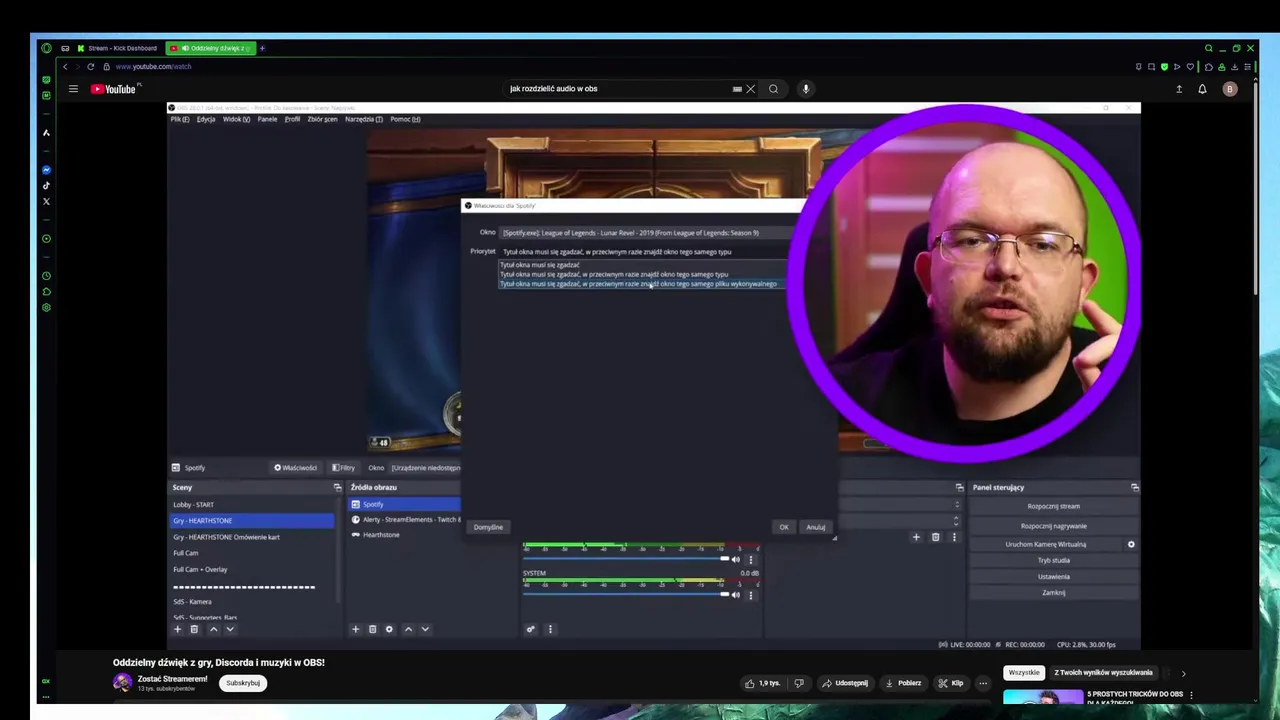
Task: Reload the page in the browser
Action: coord(90,67)
